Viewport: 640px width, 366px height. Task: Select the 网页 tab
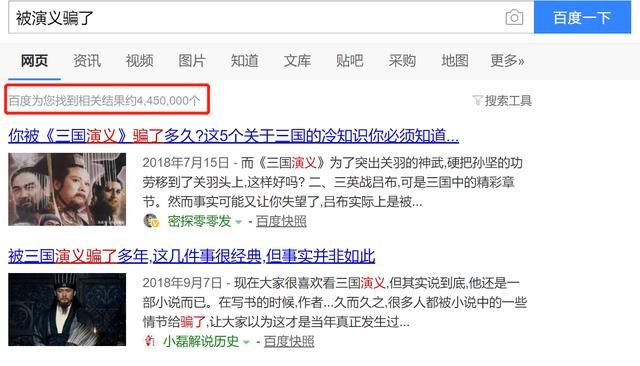[34, 61]
